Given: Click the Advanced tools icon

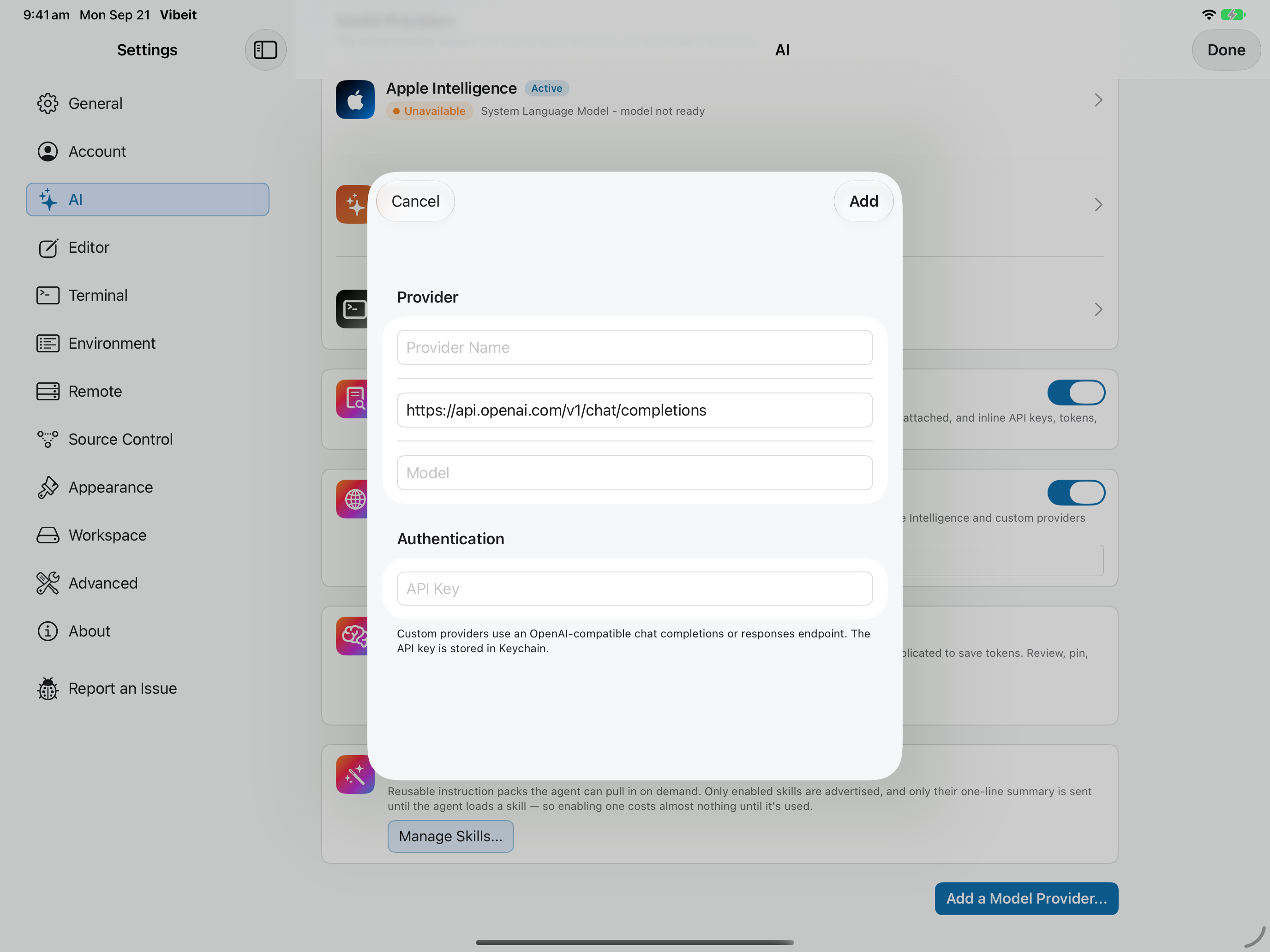Looking at the screenshot, I should [48, 583].
